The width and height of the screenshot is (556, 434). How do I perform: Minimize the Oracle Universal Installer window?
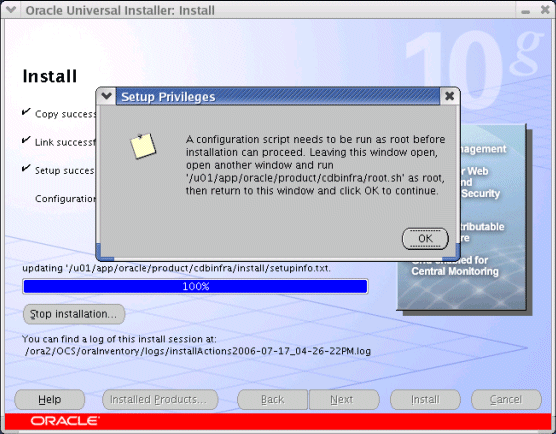pyautogui.click(x=526, y=12)
